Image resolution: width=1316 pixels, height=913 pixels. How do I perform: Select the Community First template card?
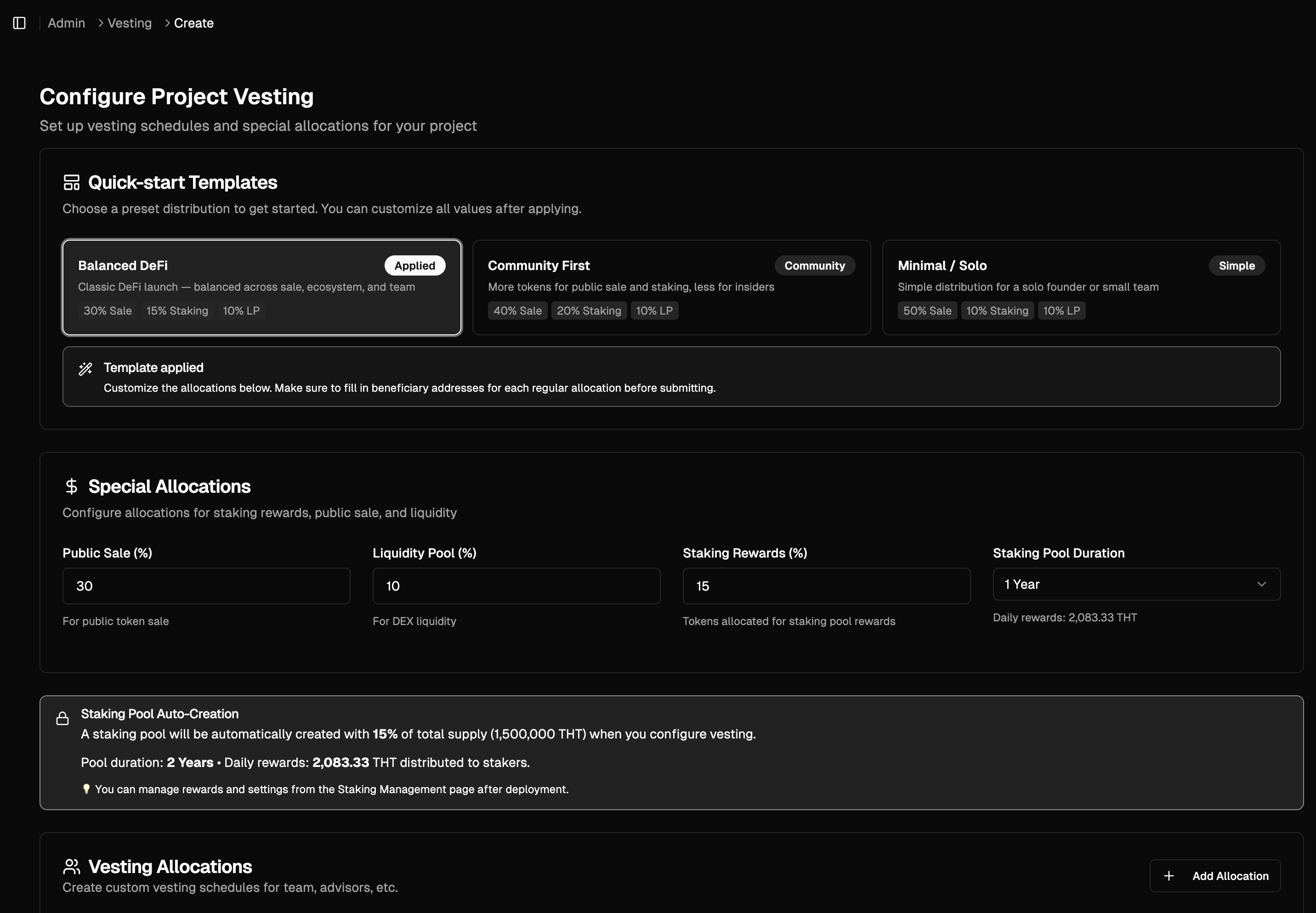tap(671, 287)
